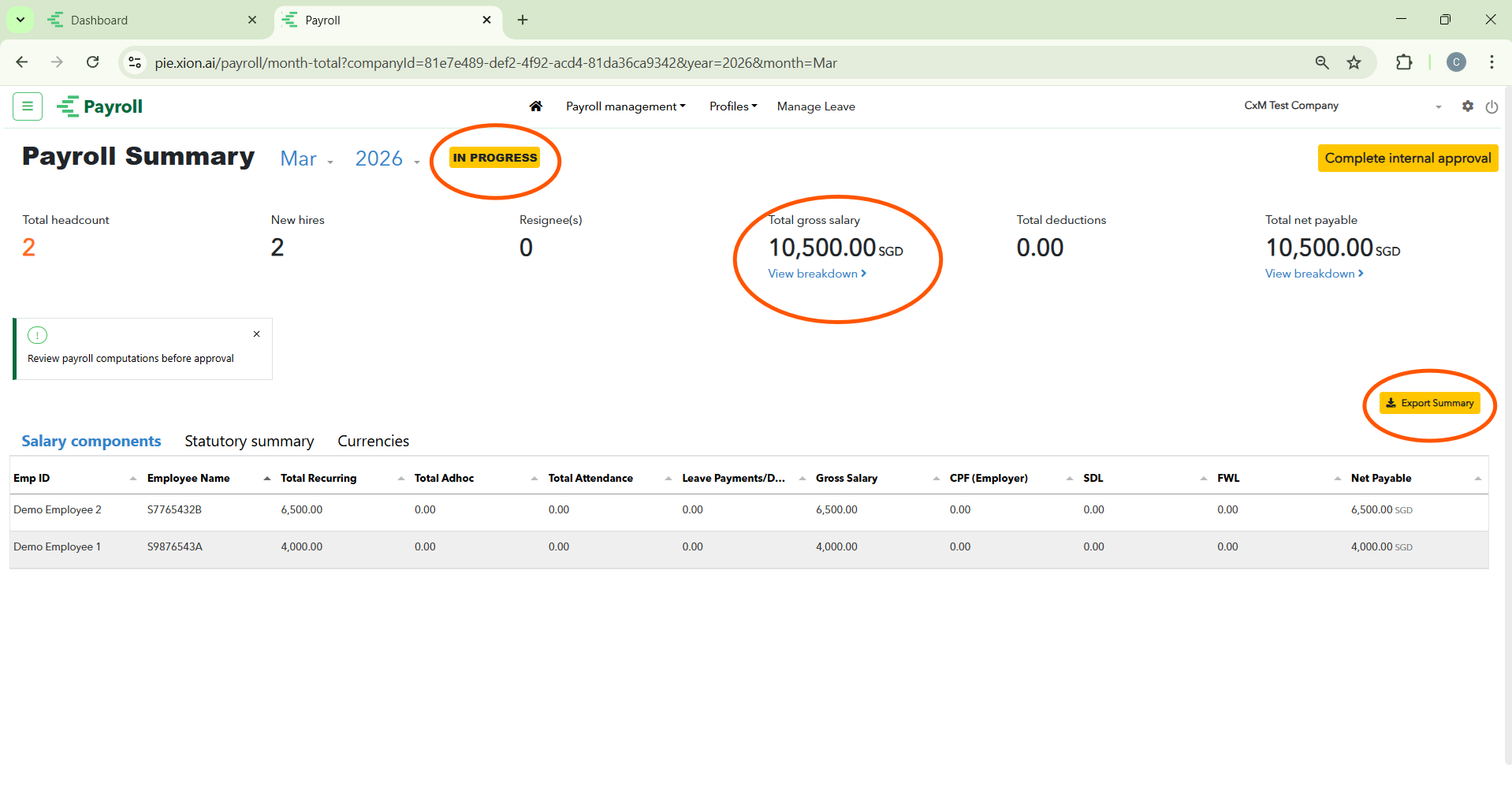Open settings gear icon
The width and height of the screenshot is (1512, 798).
click(1467, 106)
